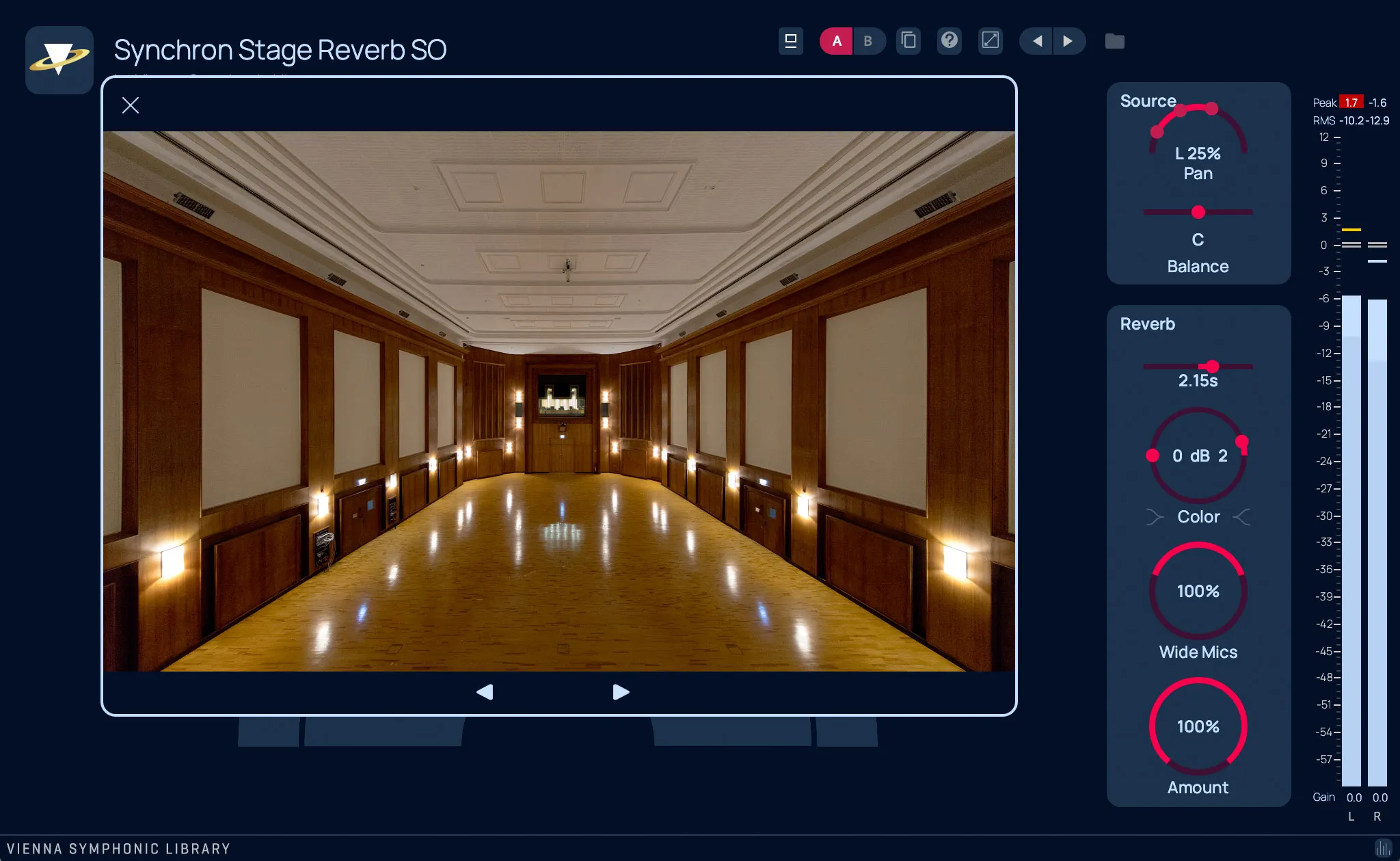This screenshot has width=1400, height=861.
Task: Switch to setting B
Action: (870, 41)
